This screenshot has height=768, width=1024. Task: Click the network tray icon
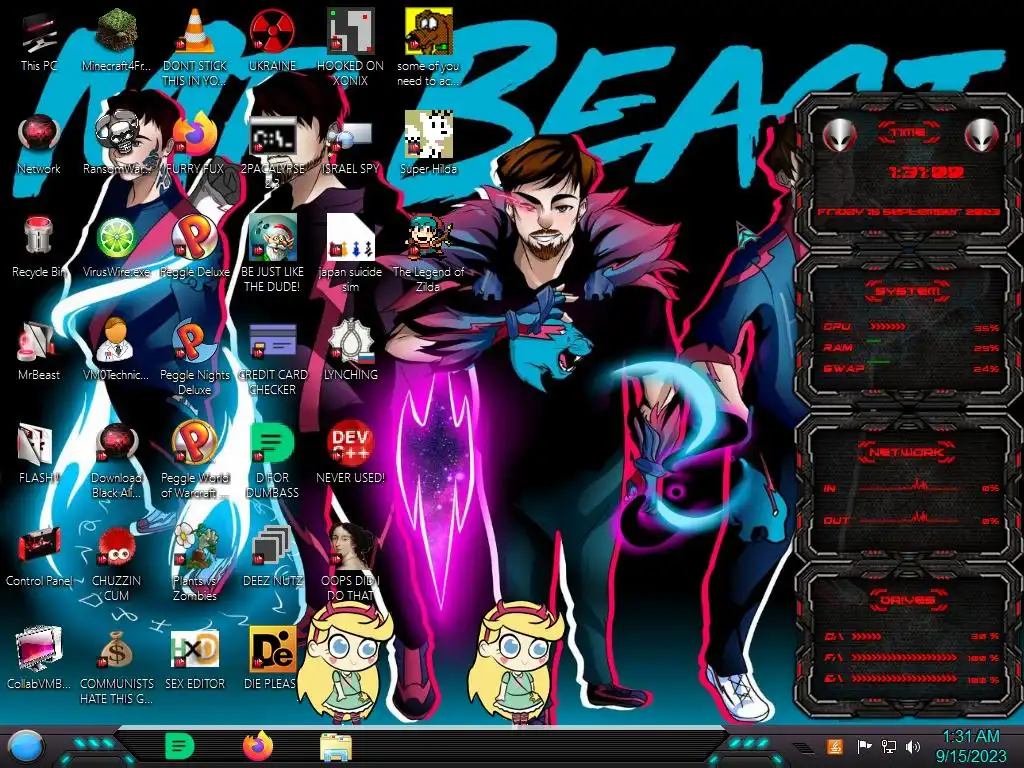[889, 746]
